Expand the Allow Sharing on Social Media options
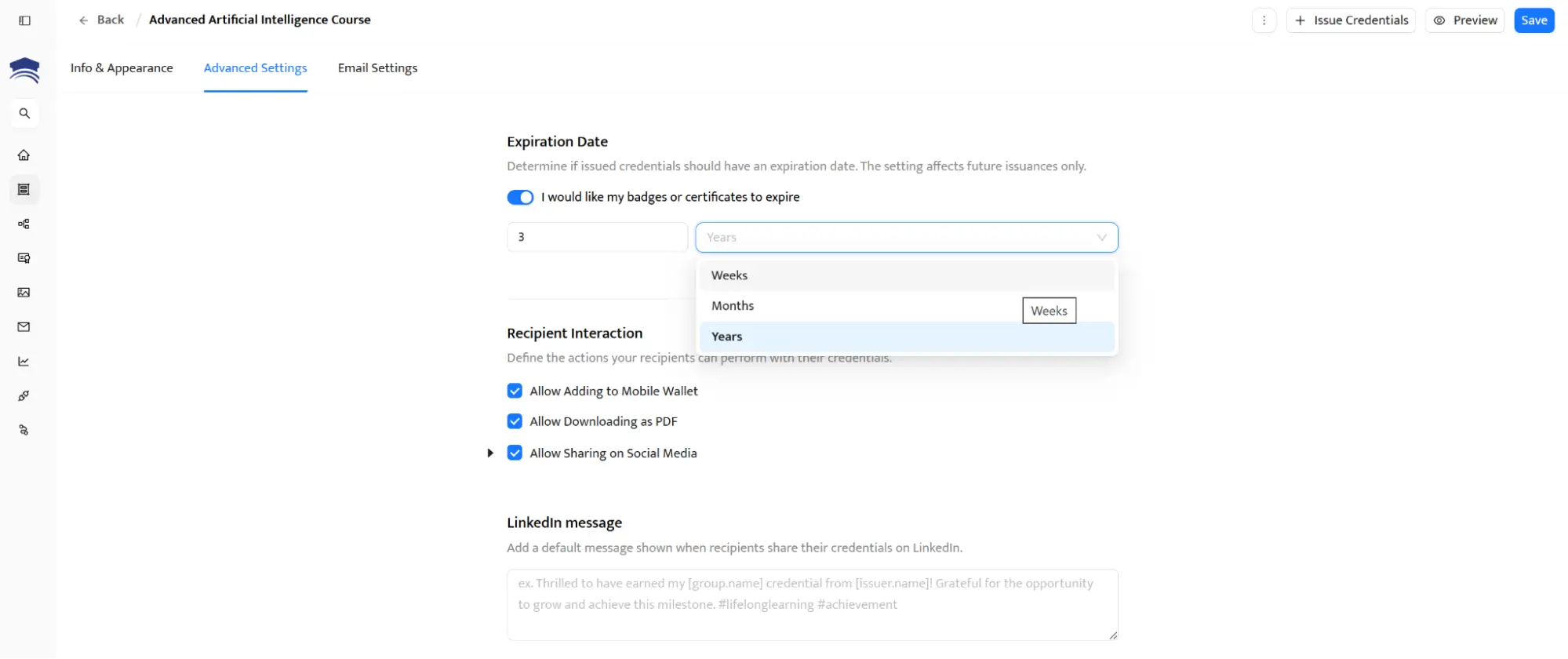This screenshot has height=659, width=1568. pos(490,453)
